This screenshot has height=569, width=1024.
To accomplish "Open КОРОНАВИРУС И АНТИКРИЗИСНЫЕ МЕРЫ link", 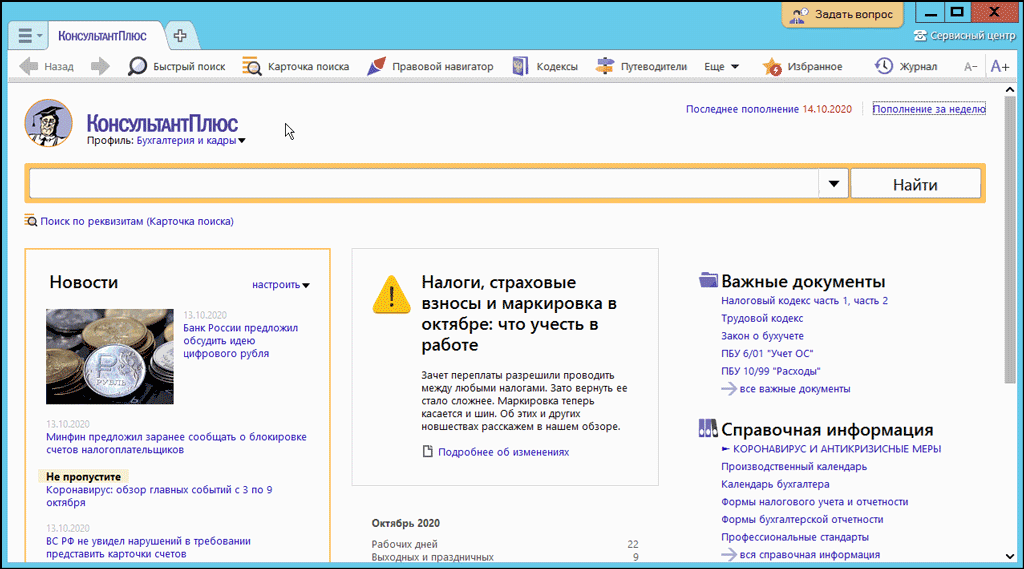I will point(837,449).
